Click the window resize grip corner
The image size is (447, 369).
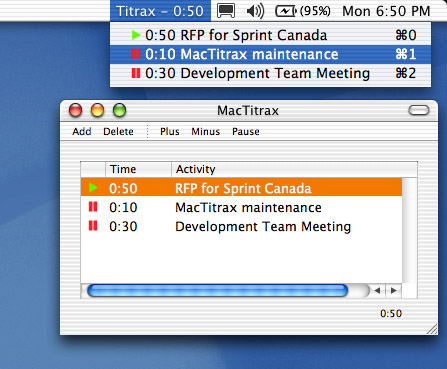pyautogui.click(x=432, y=329)
